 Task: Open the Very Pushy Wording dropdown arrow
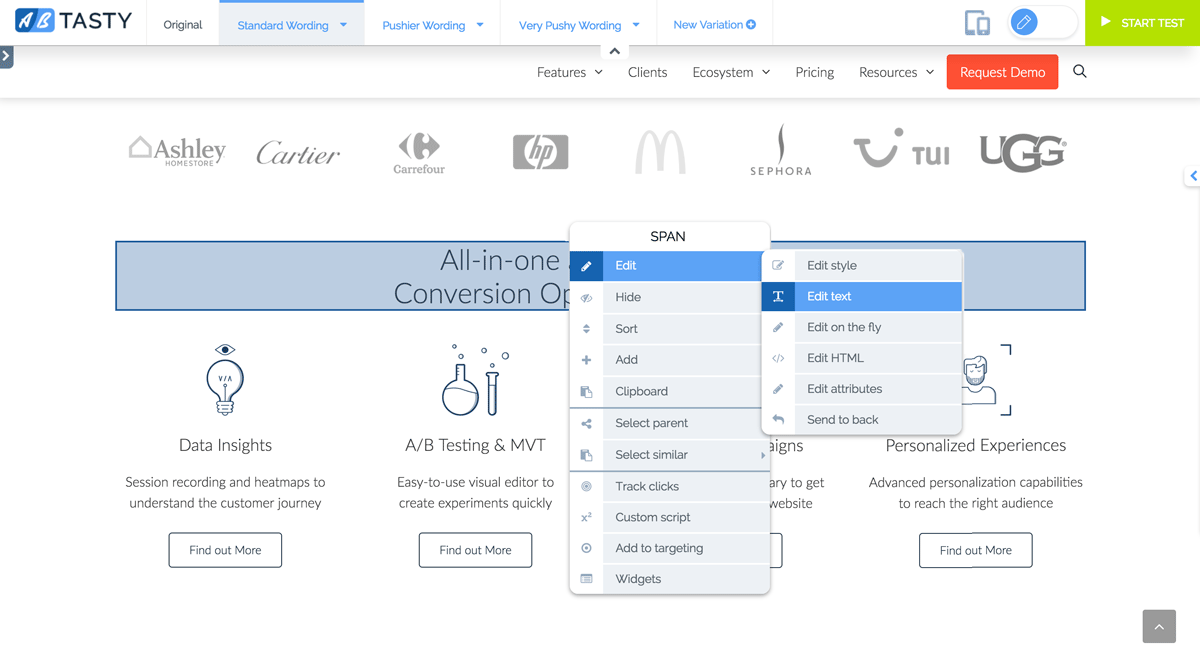[636, 25]
